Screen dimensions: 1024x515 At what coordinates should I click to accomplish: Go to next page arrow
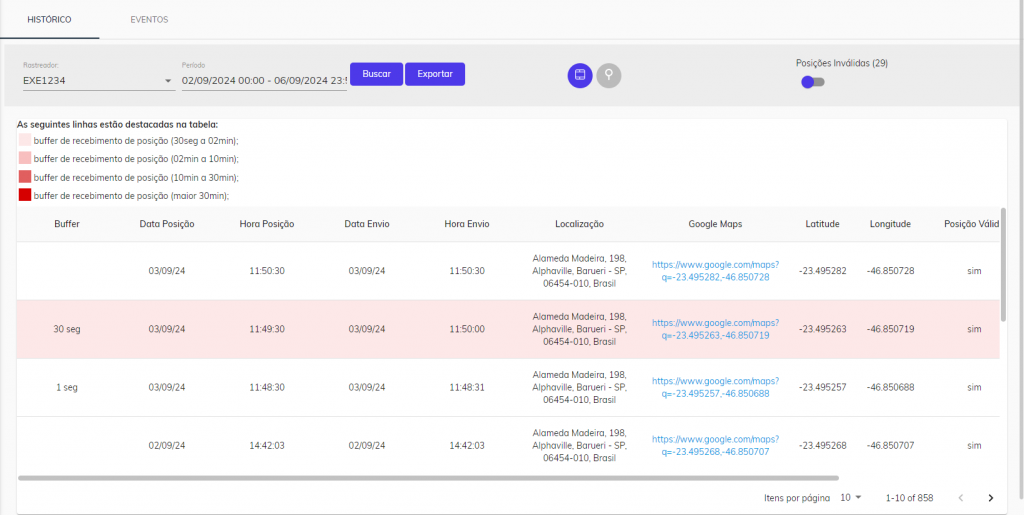[x=990, y=498]
